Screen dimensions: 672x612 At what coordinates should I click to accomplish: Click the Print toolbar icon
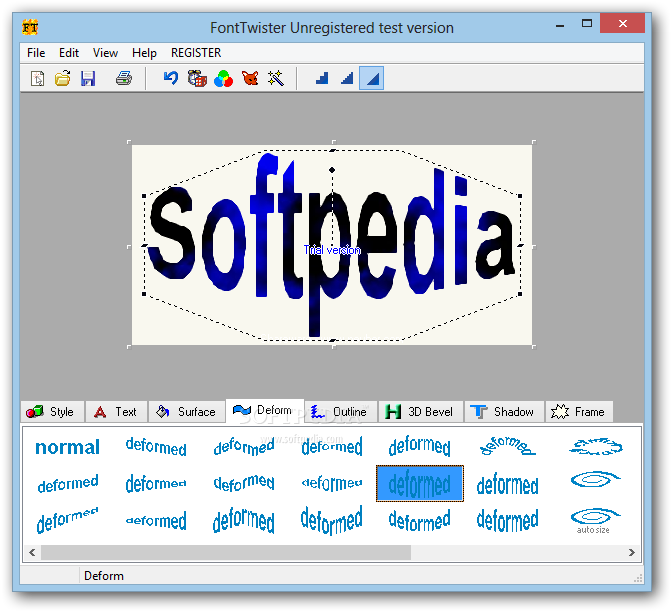[124, 79]
